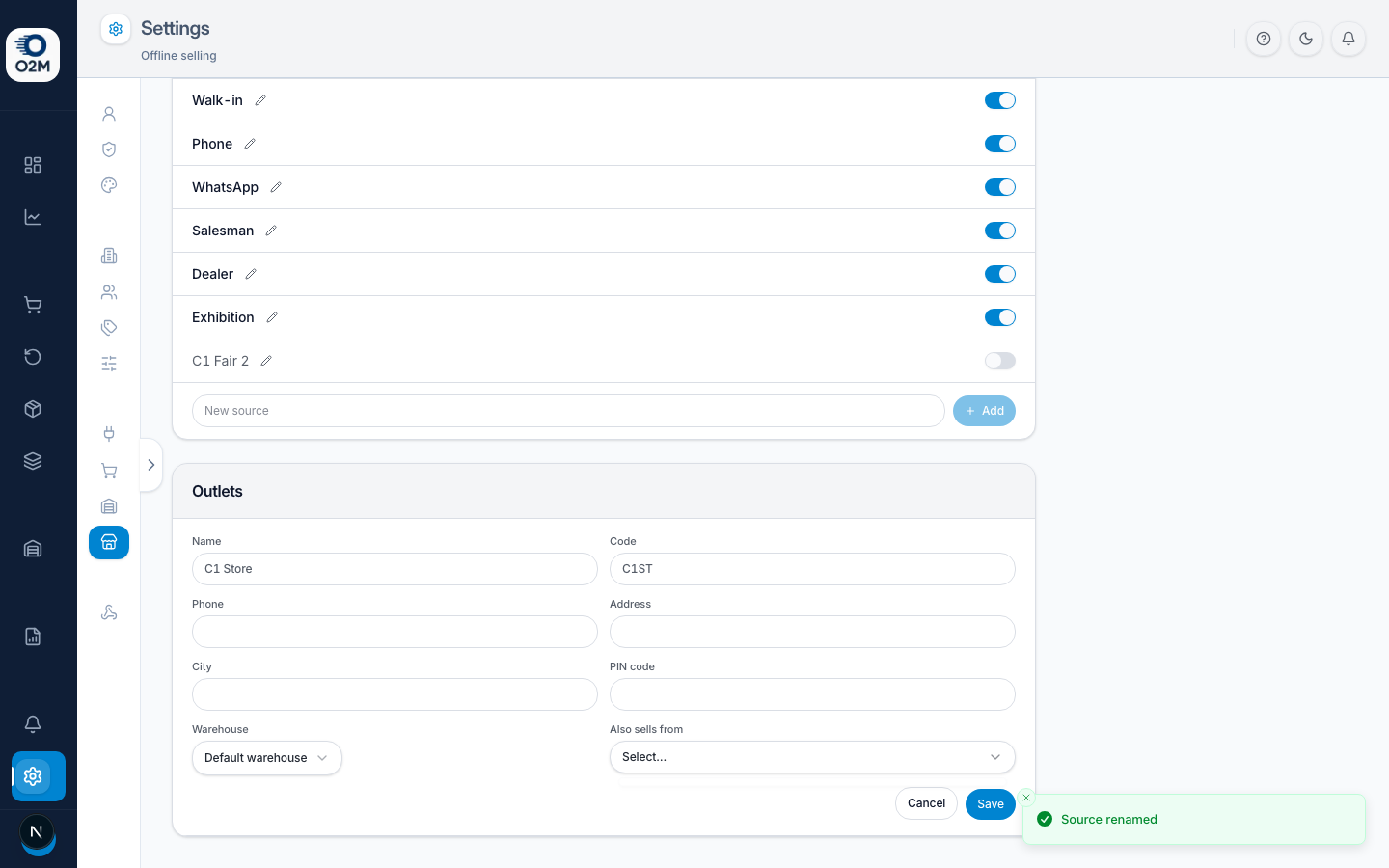Select the active store outlet settings section
1389x868 pixels.
pyautogui.click(x=109, y=542)
